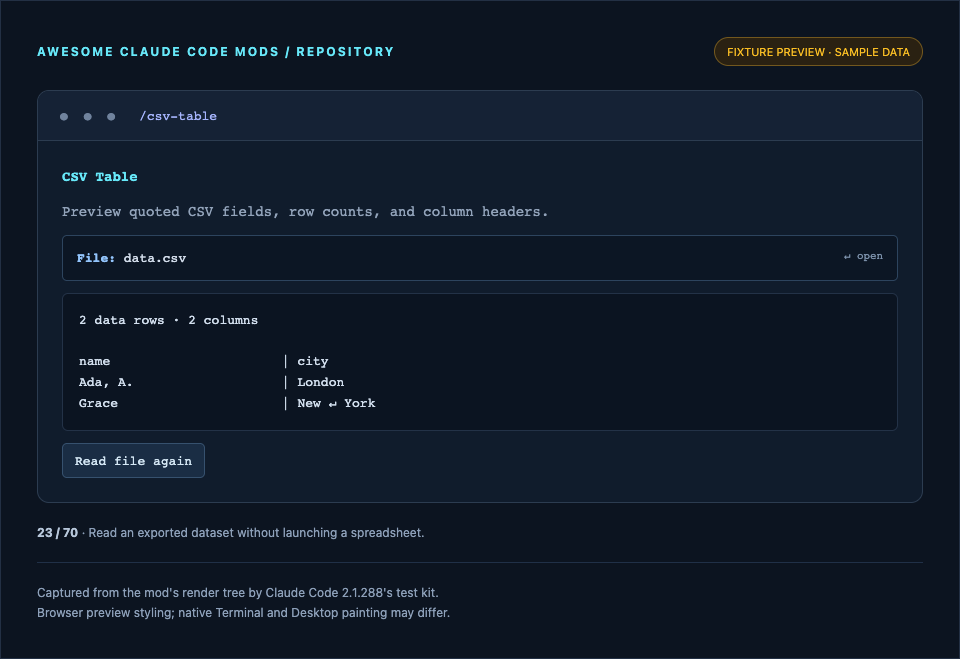Click 'Read an exported dataset without launching' caption
Image resolution: width=960 pixels, height=659 pixels.
[x=256, y=533]
